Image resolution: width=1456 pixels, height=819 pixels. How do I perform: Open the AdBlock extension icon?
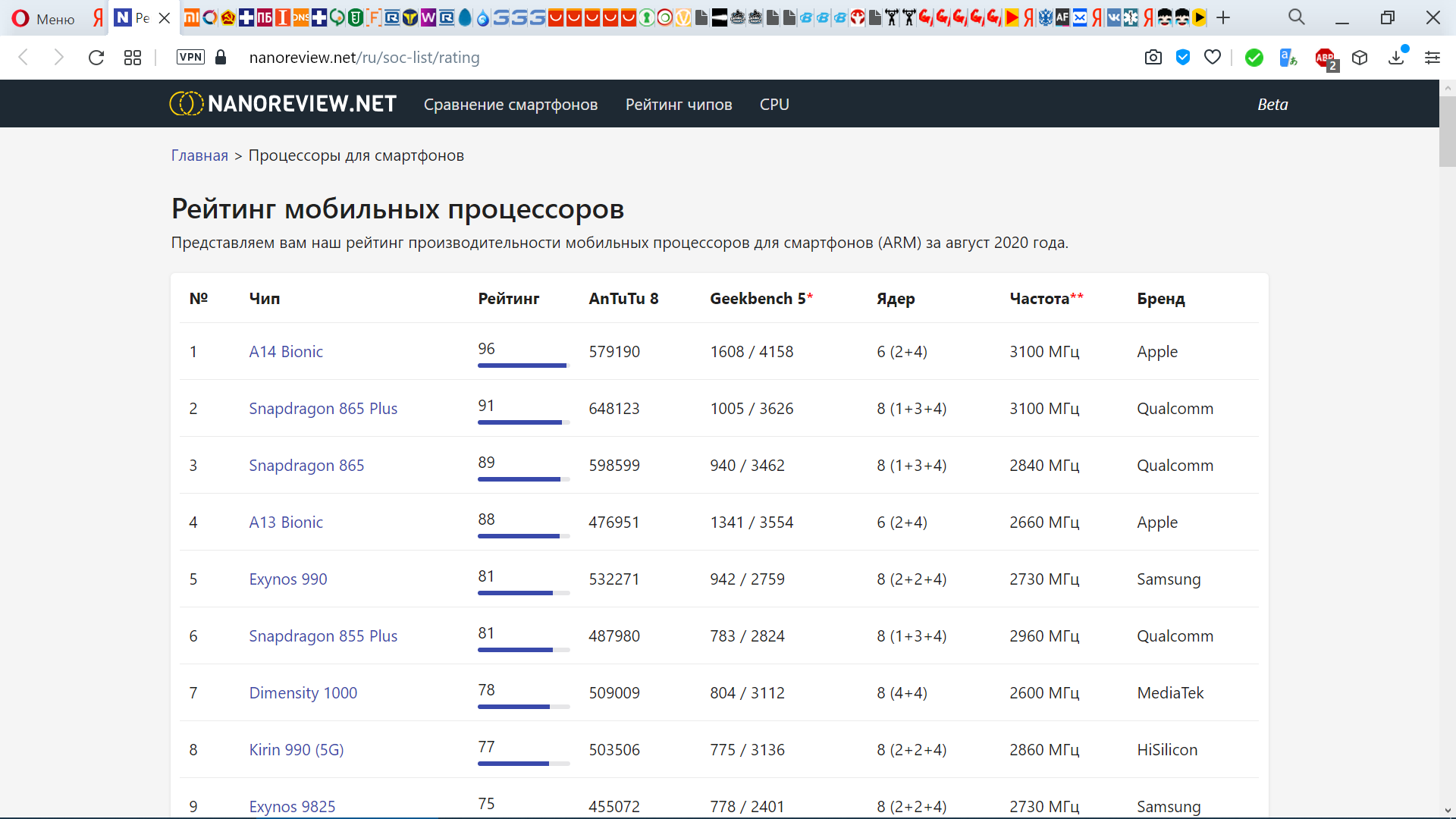coord(1324,58)
